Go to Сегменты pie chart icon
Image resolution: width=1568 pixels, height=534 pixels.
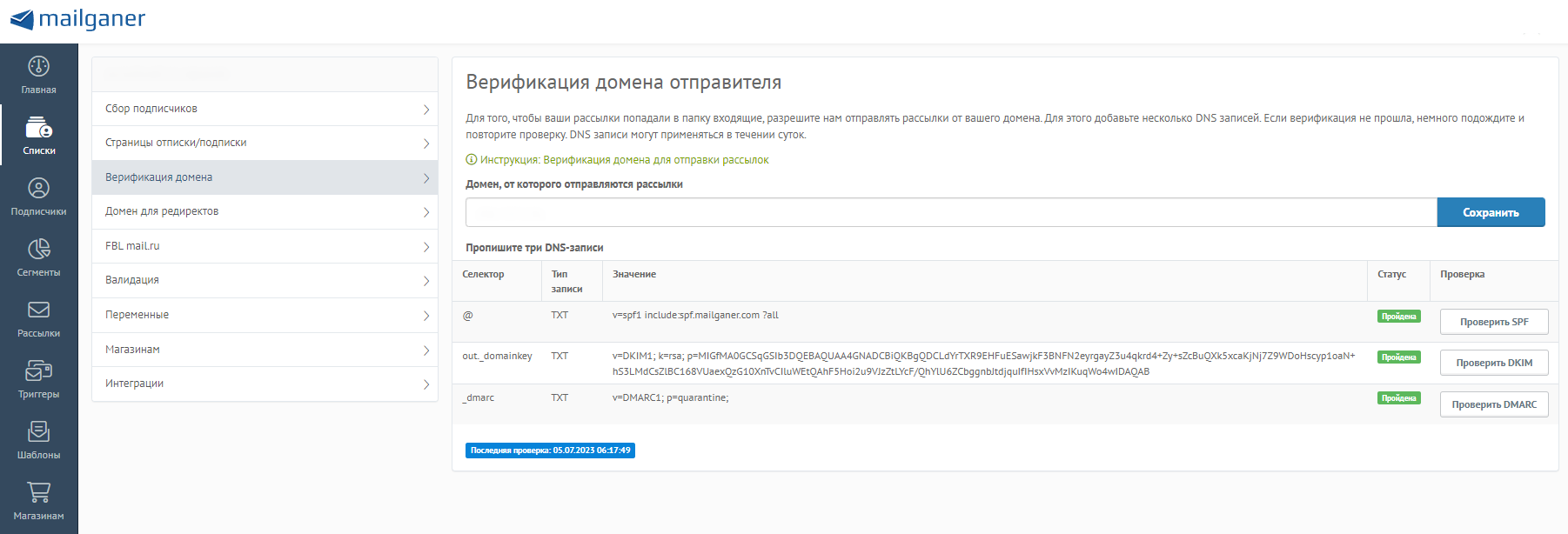(x=38, y=249)
